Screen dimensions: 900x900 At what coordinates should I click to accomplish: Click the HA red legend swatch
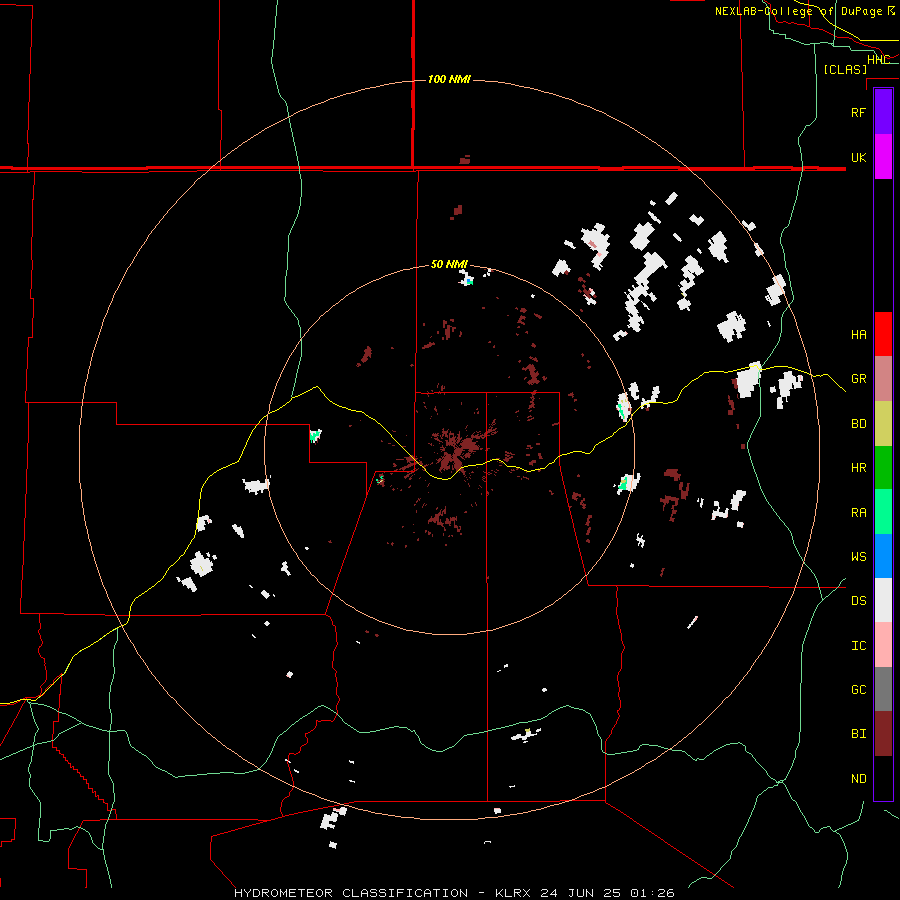coord(883,334)
